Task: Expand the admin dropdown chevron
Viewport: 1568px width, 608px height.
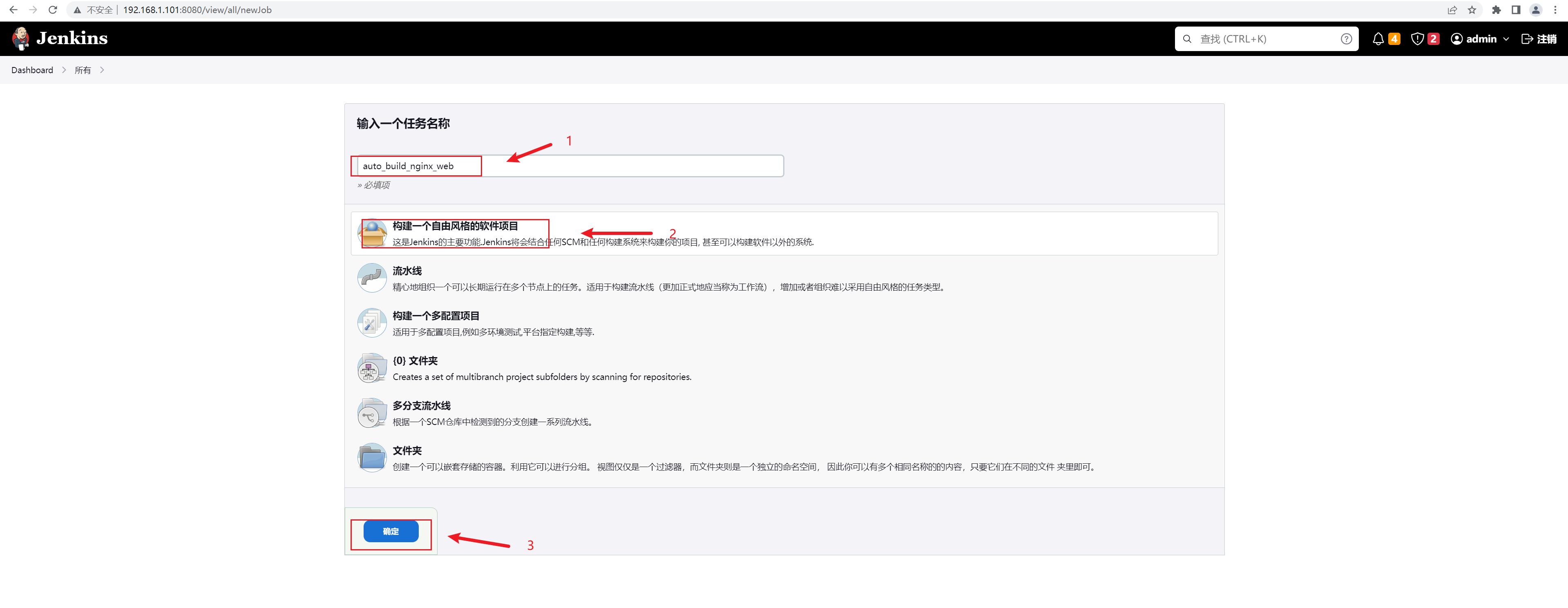Action: (x=1507, y=39)
